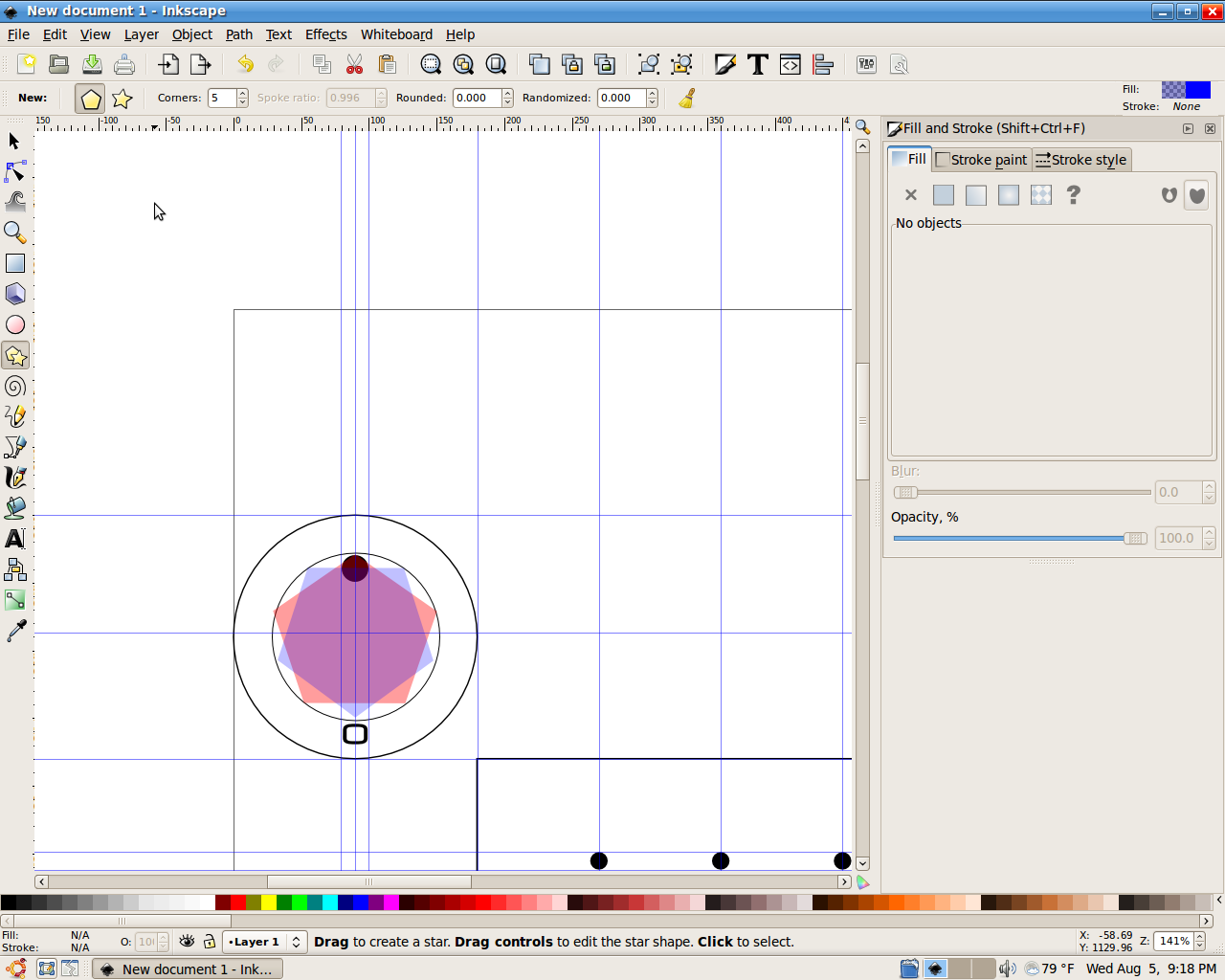This screenshot has width=1225, height=980.
Task: Select the Calligraphy pen tool
Action: (15, 478)
